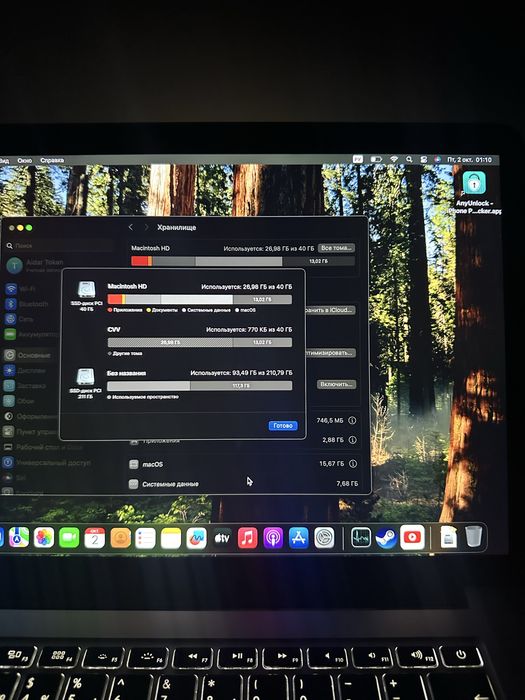
Task: Open Control Center in menu bar
Action: [424, 159]
